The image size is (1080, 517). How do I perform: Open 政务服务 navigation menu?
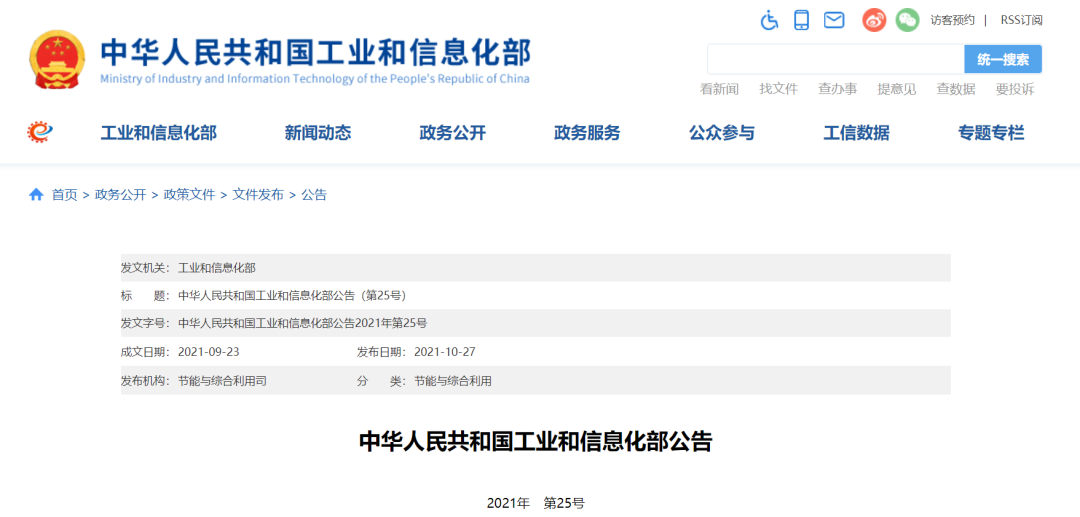click(587, 133)
